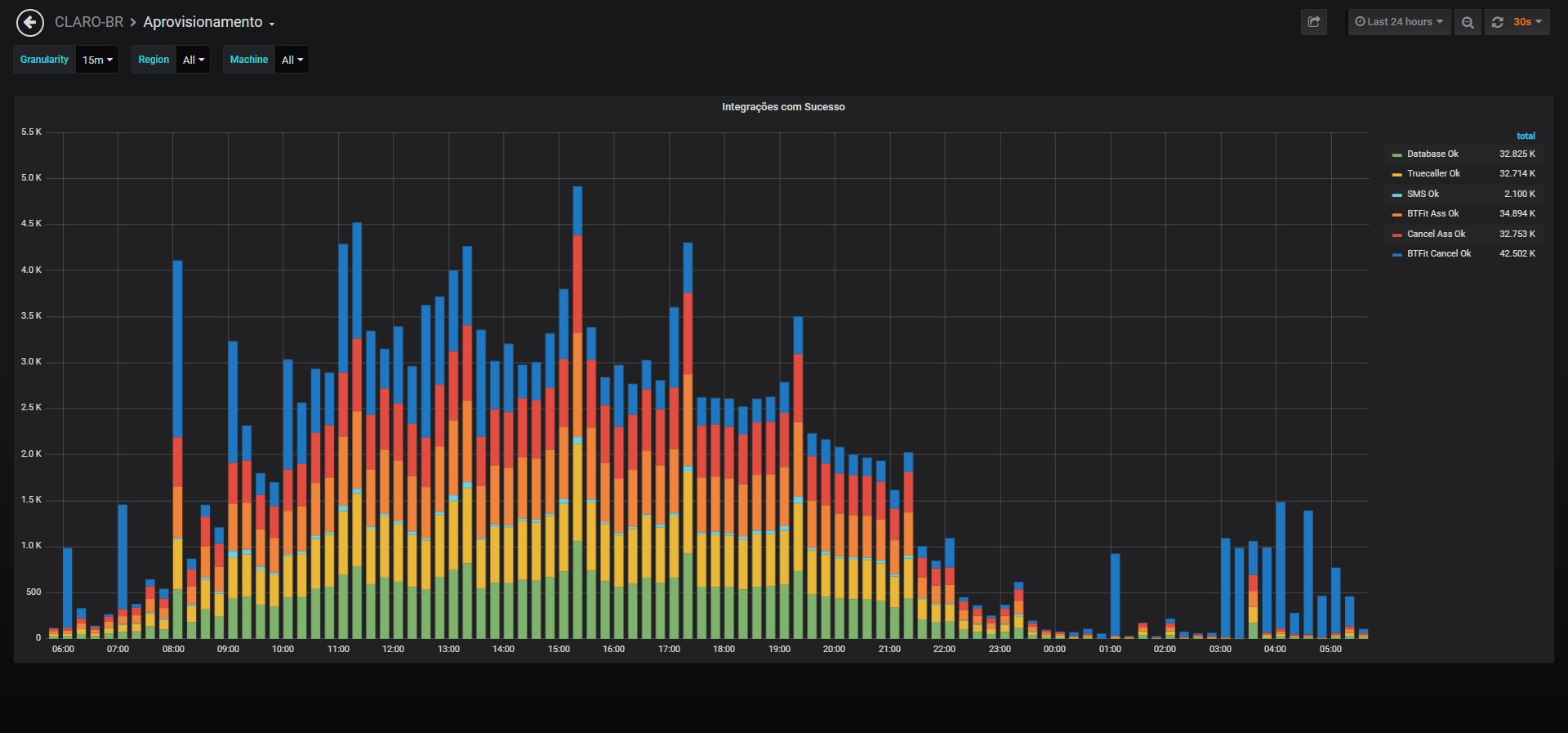The height and width of the screenshot is (733, 1568).
Task: Click the 2.5 K y-axis label
Action: (31, 407)
